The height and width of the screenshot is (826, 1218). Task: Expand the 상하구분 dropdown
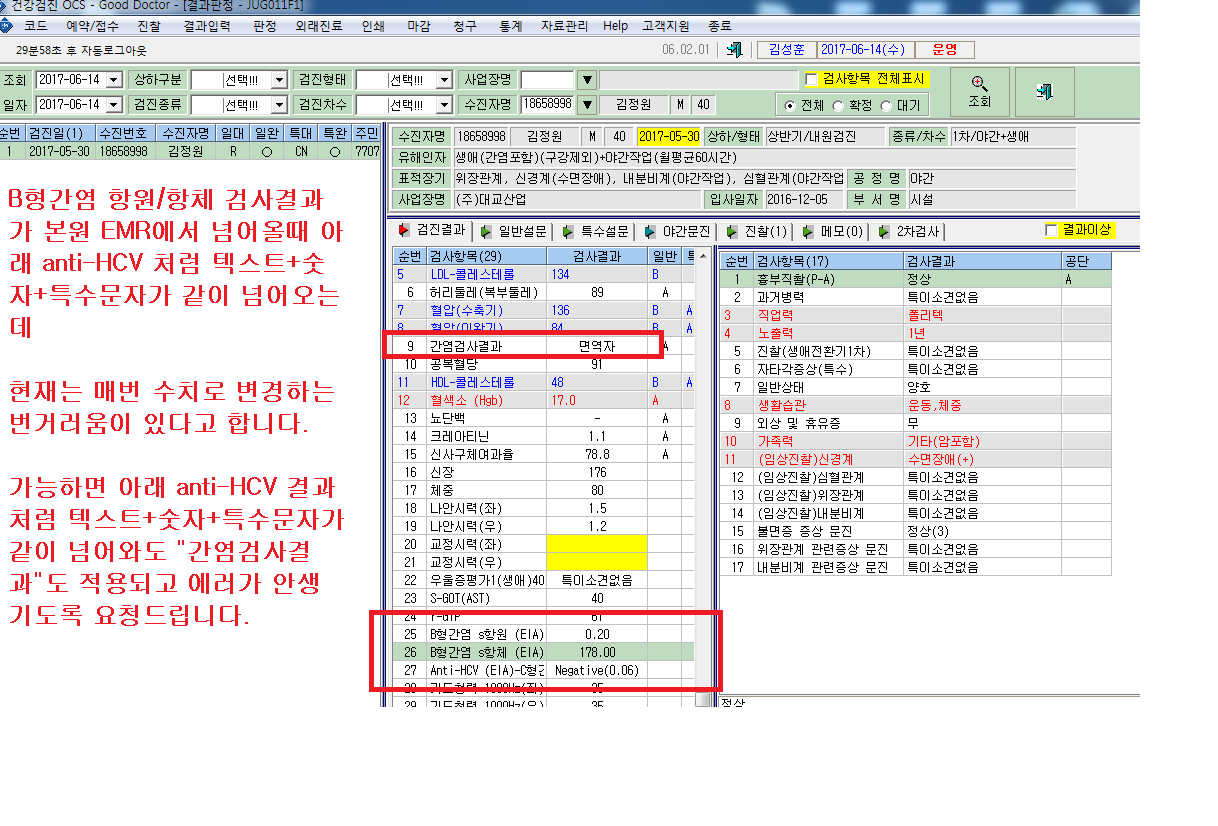[278, 80]
